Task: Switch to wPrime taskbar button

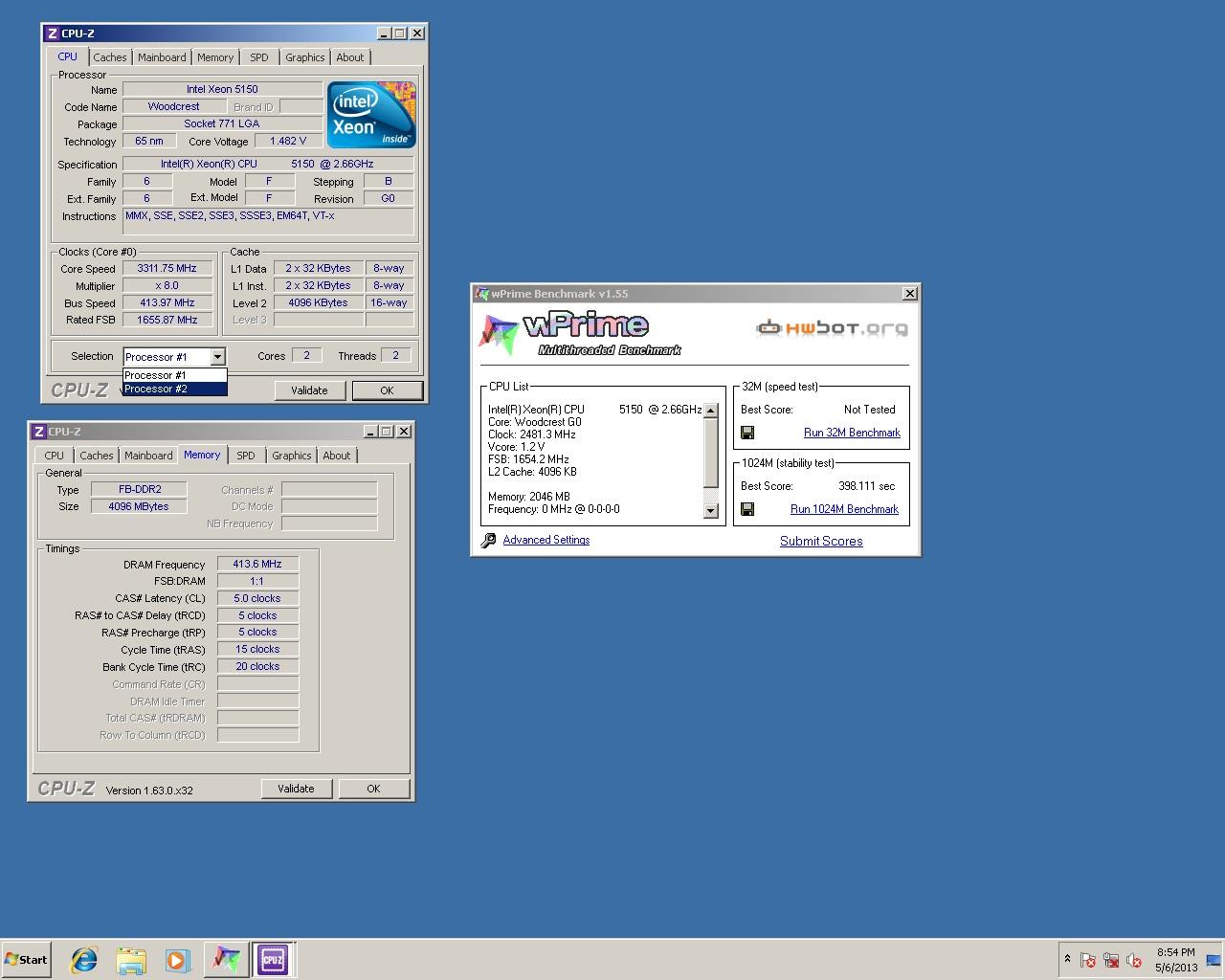Action: (x=226, y=960)
